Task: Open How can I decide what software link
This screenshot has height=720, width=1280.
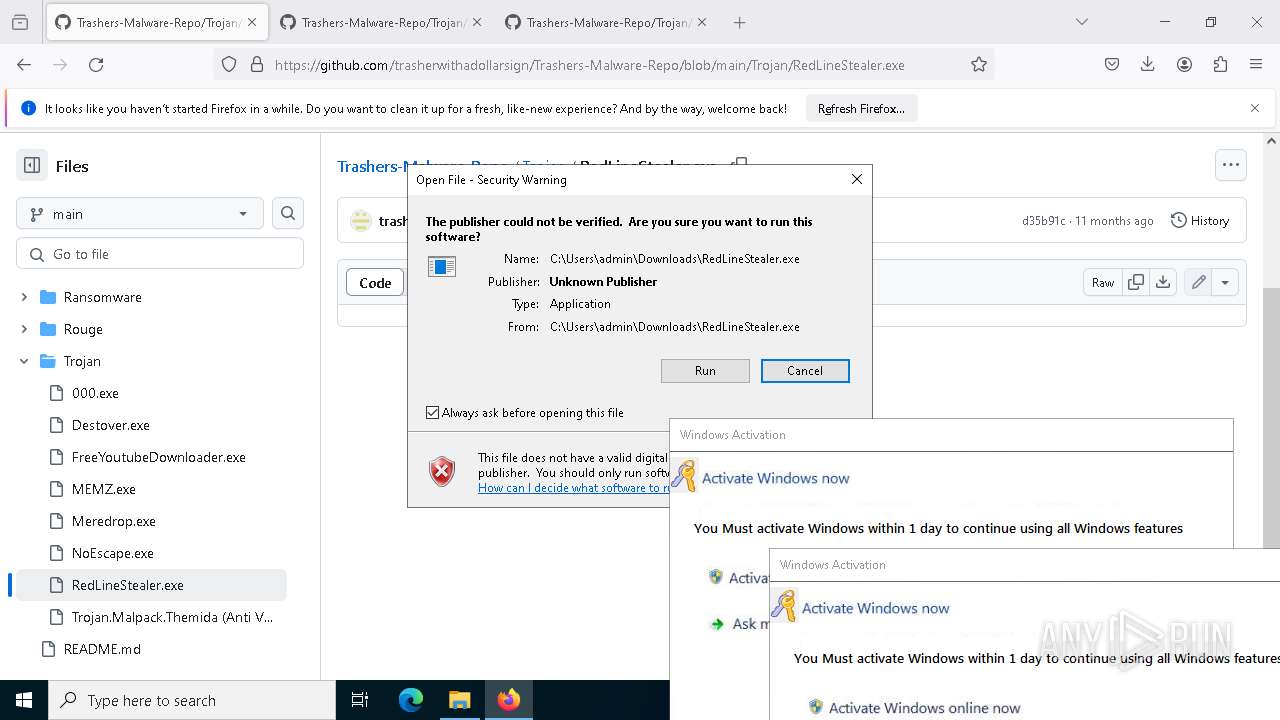Action: click(573, 488)
